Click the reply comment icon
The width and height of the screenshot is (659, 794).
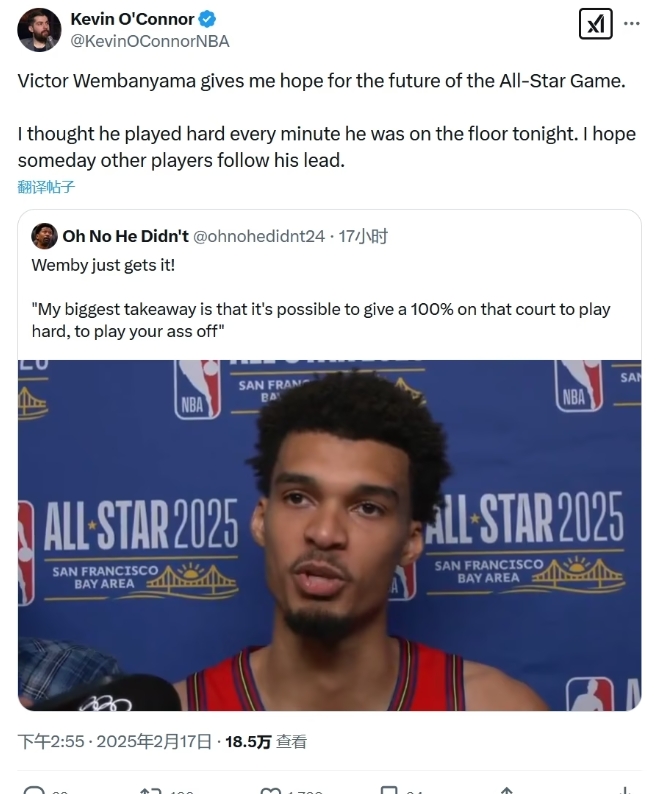tap(34, 790)
